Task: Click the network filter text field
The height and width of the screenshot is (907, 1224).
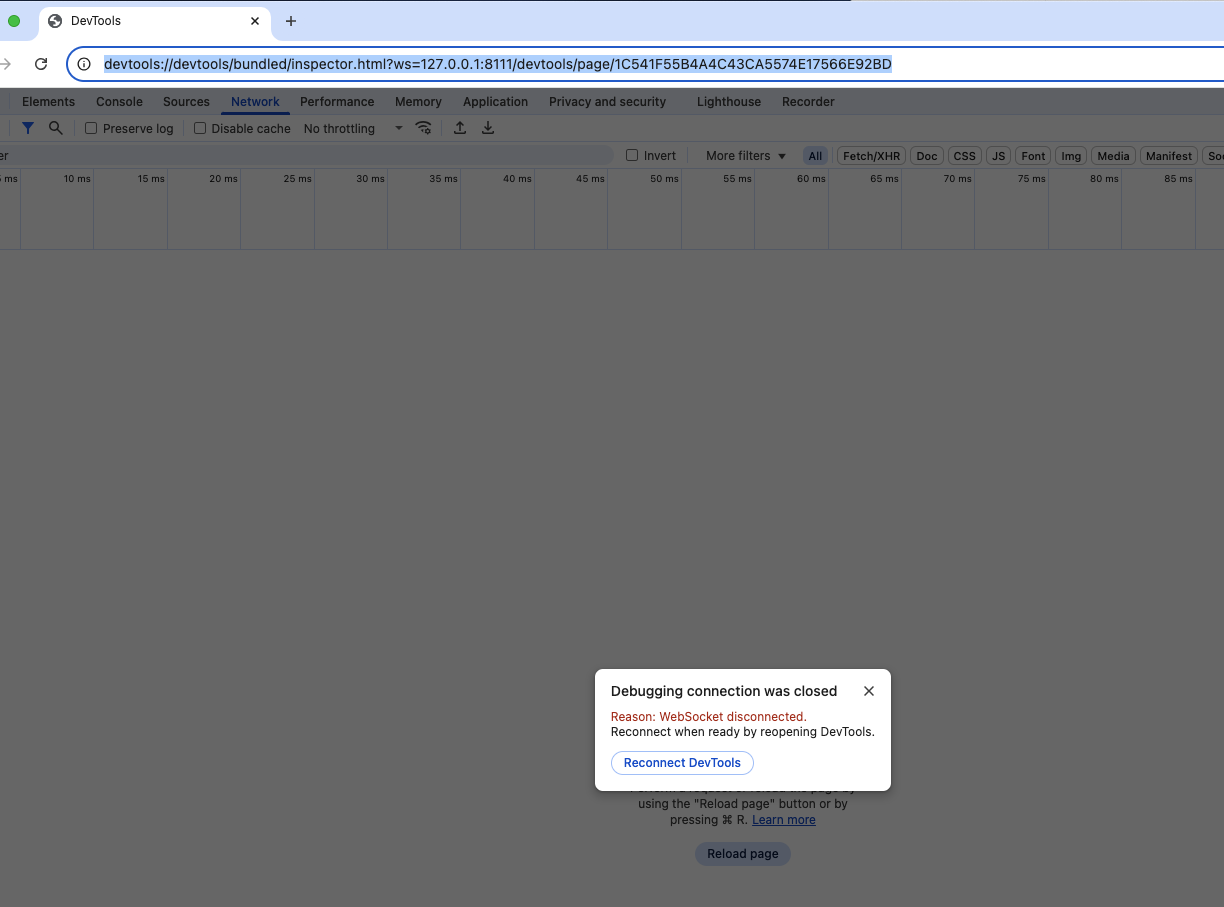Action: point(305,155)
